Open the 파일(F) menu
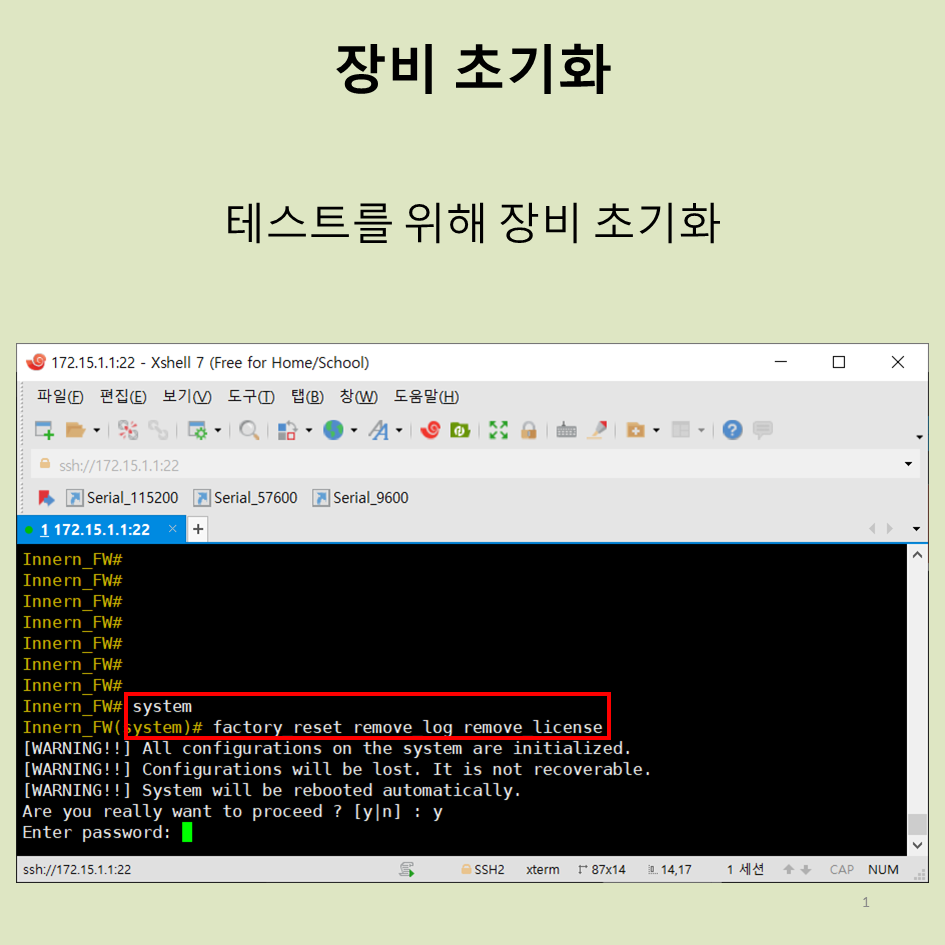The width and height of the screenshot is (945, 945). [x=59, y=396]
